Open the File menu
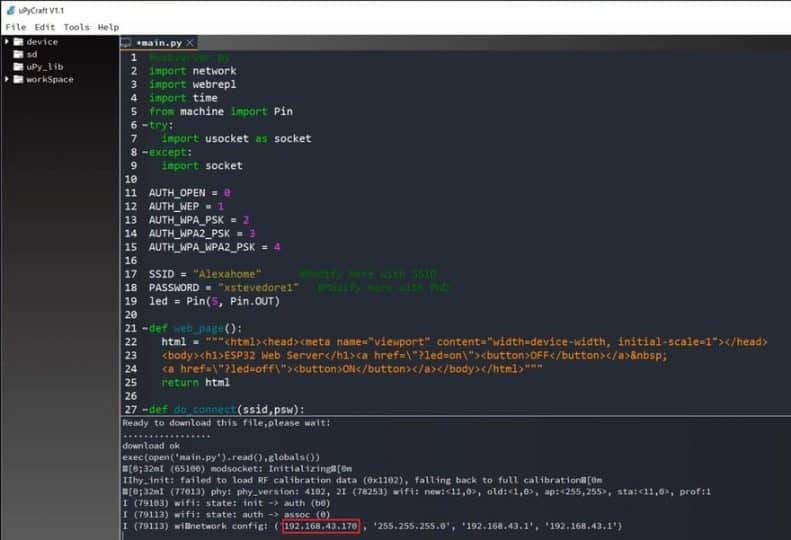Image resolution: width=791 pixels, height=540 pixels. click(x=16, y=27)
